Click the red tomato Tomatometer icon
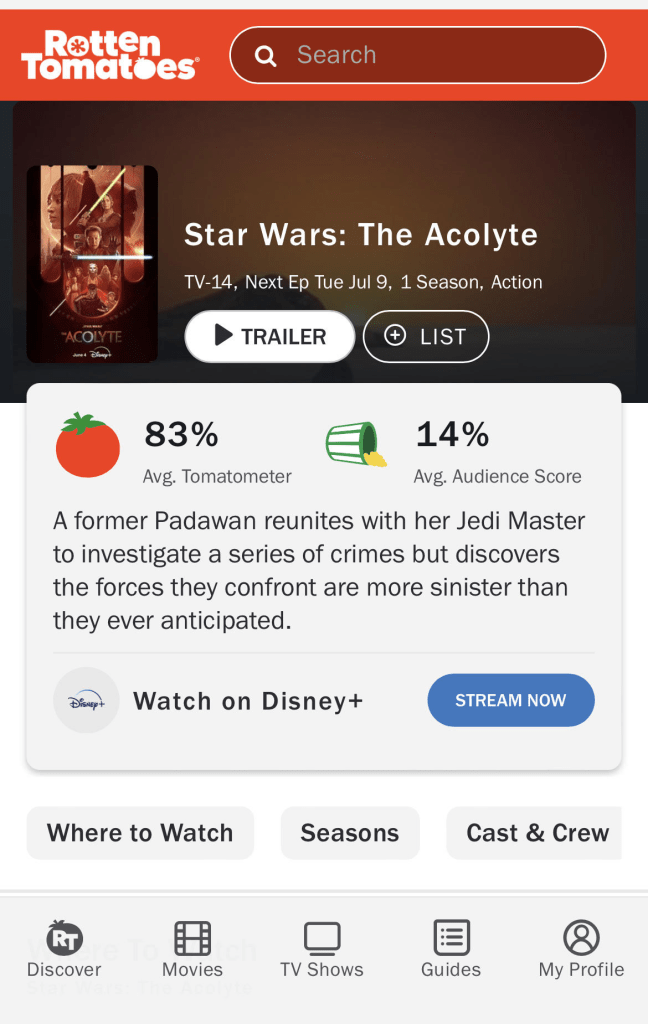 [87, 446]
